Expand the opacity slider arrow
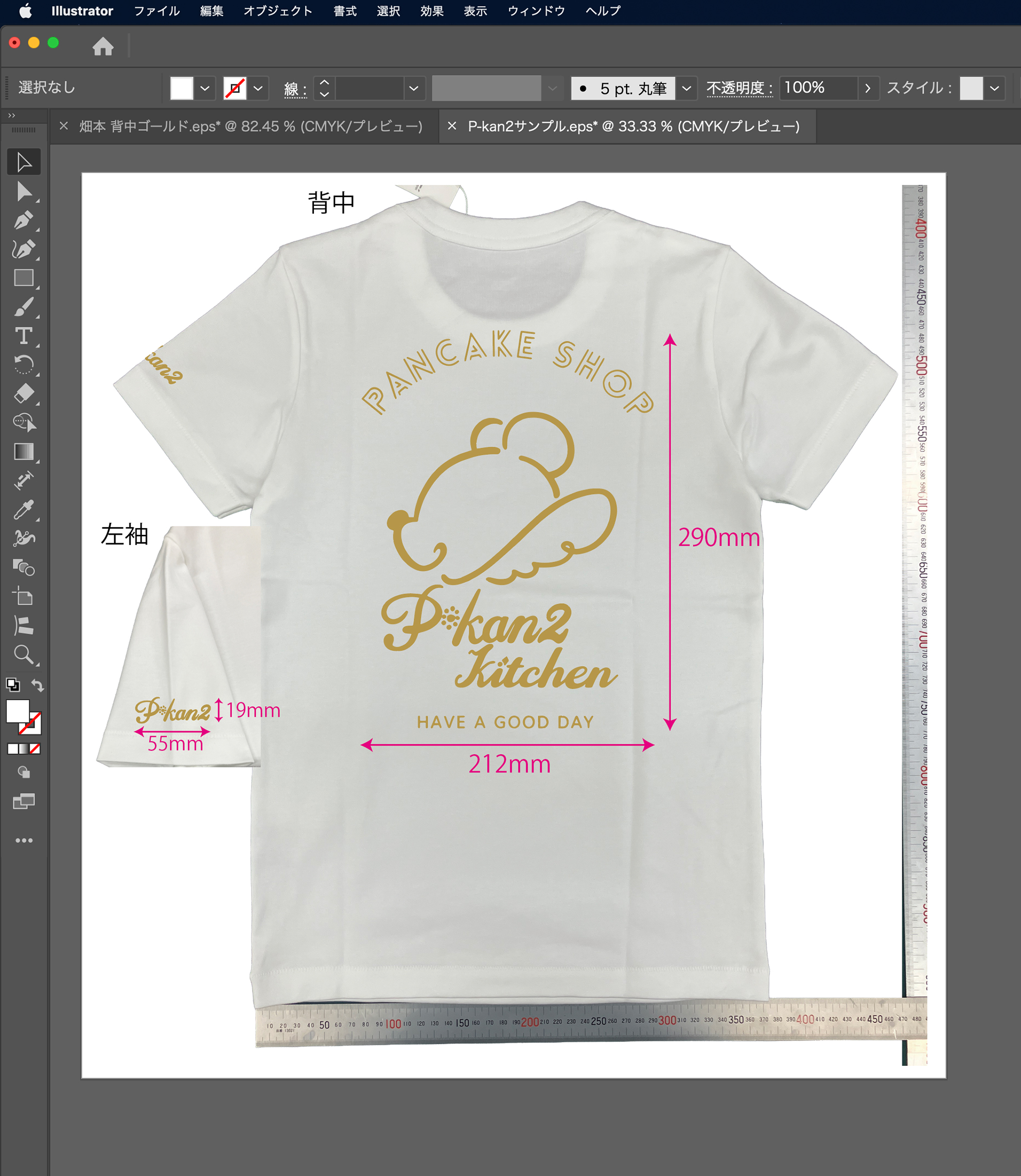The image size is (1021, 1176). coord(868,89)
